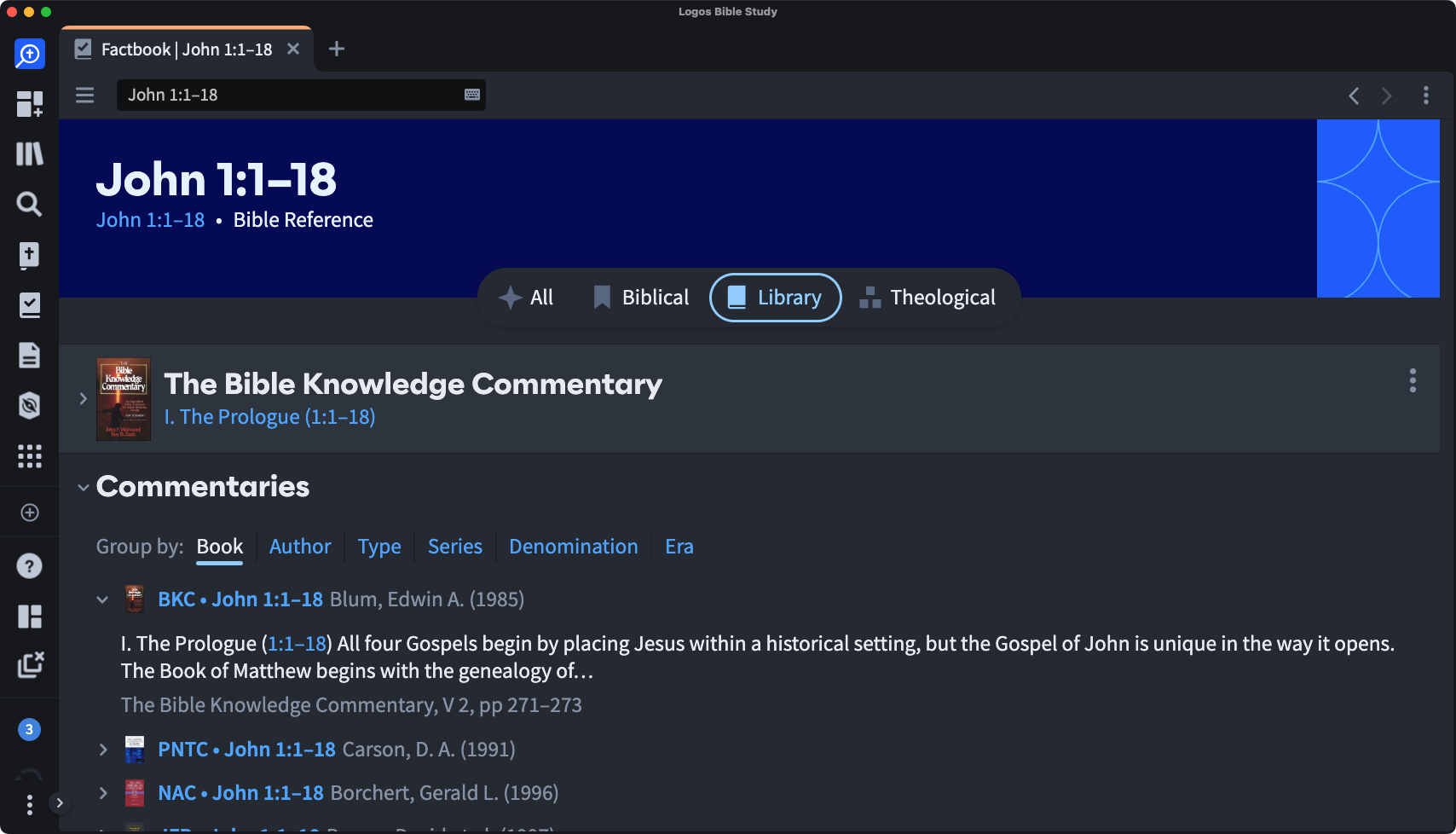Expand the PNTC John 1:1–18 entry

coord(103,750)
